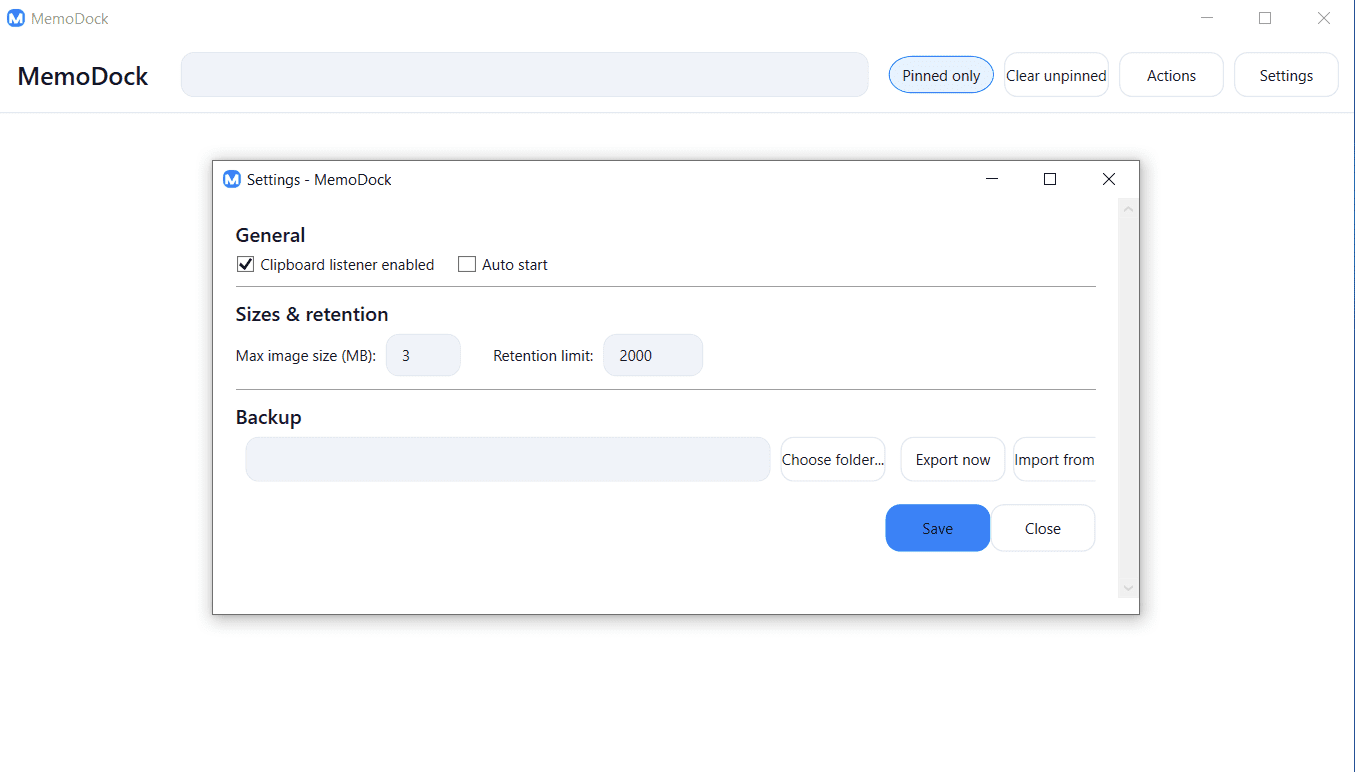Open Settings from the top bar
This screenshot has height=772, width=1355.
coord(1286,75)
